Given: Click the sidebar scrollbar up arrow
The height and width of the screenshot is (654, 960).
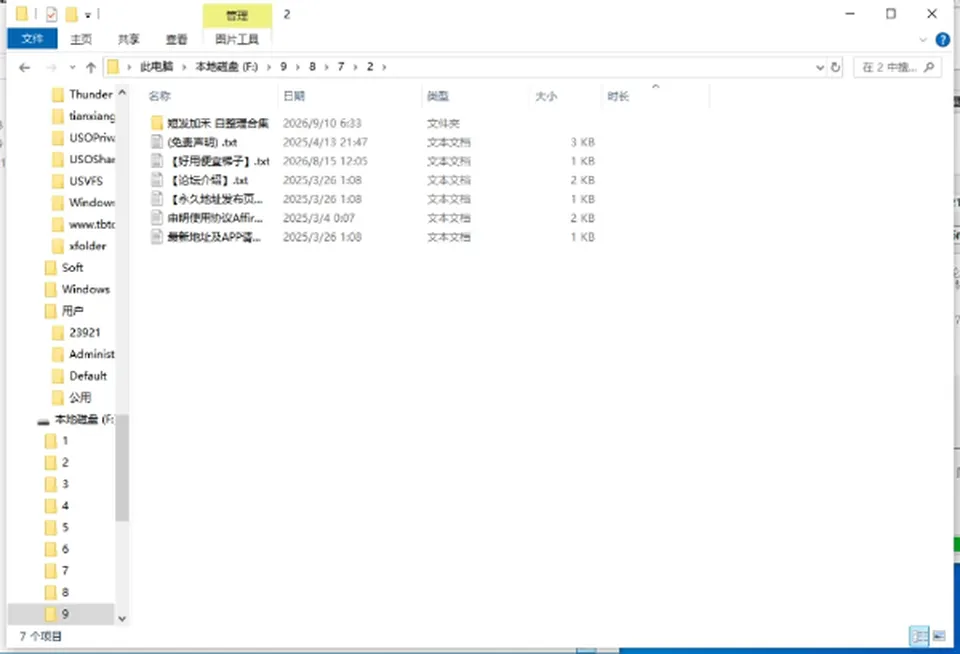Looking at the screenshot, I should tap(122, 93).
